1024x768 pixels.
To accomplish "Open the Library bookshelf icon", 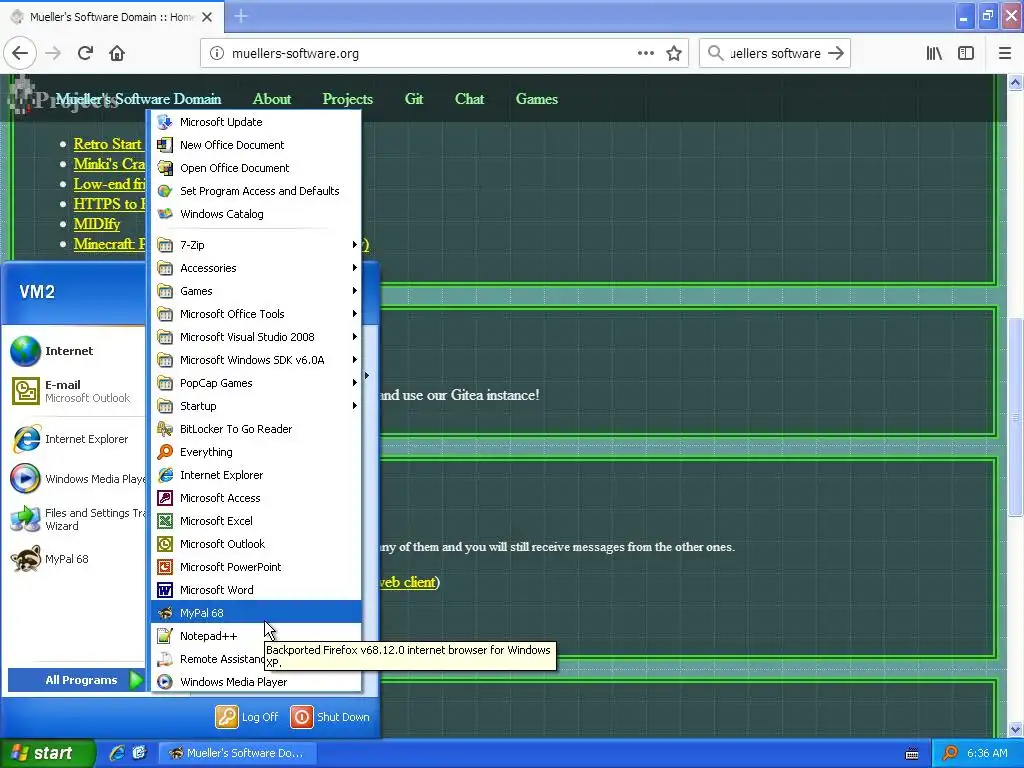I will coord(934,54).
